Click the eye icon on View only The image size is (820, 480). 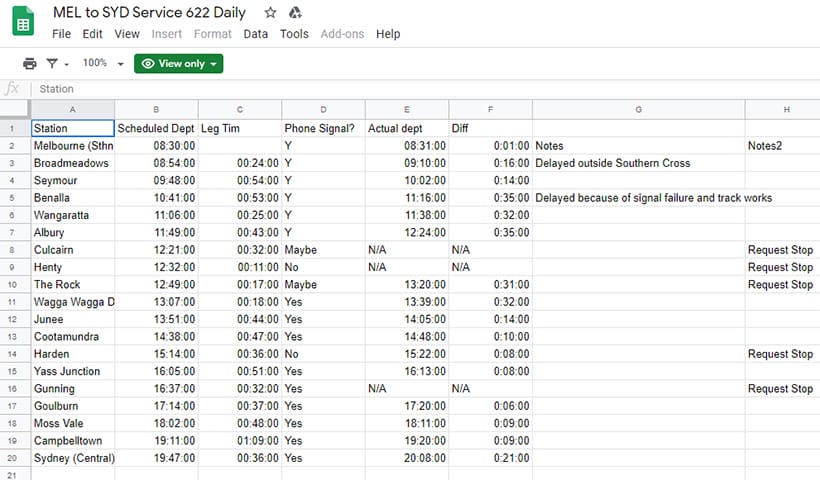[x=148, y=64]
